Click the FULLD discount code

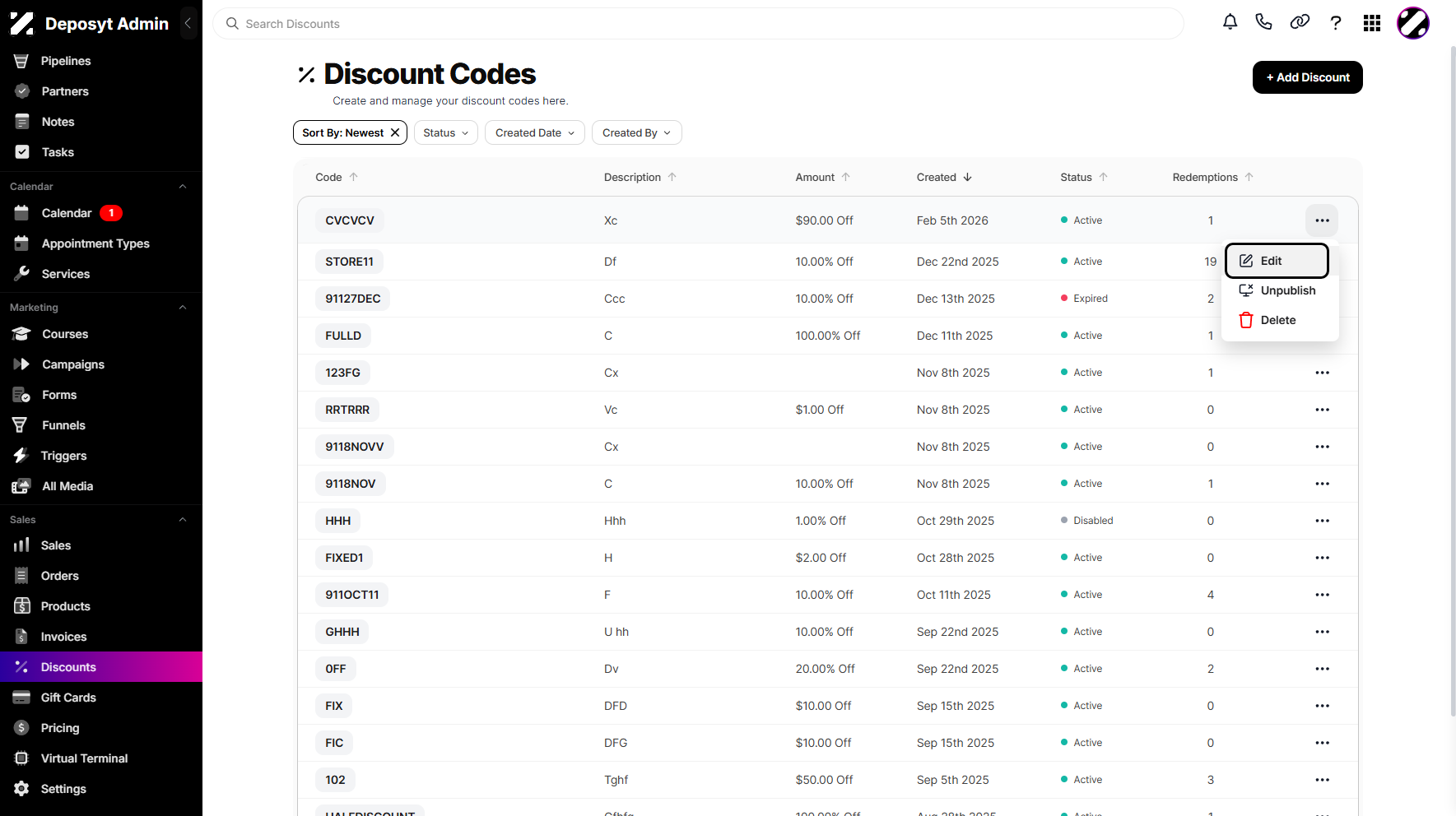pyautogui.click(x=343, y=336)
